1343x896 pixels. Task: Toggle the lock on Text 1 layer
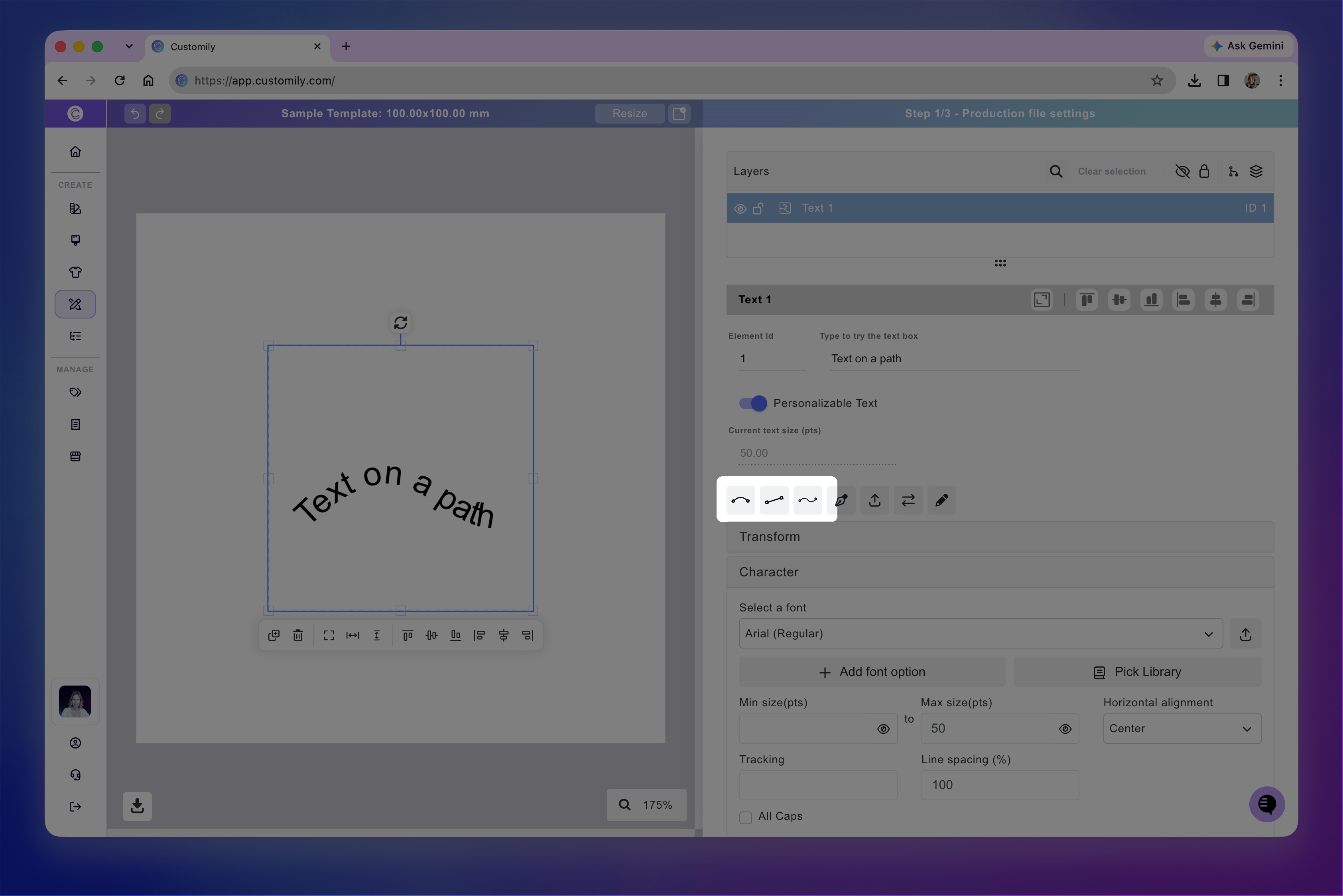pos(759,208)
